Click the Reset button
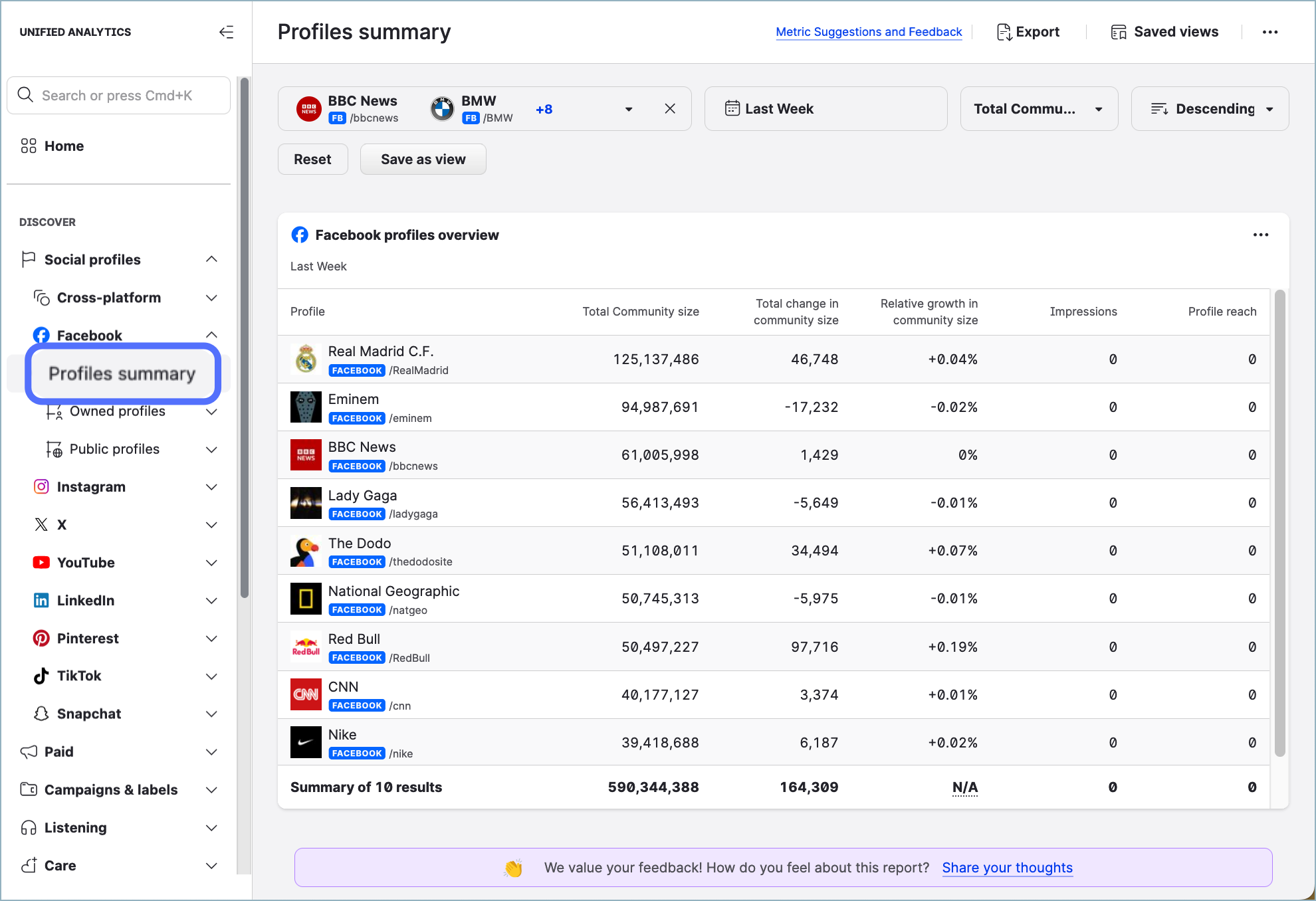The image size is (1316, 901). [312, 159]
